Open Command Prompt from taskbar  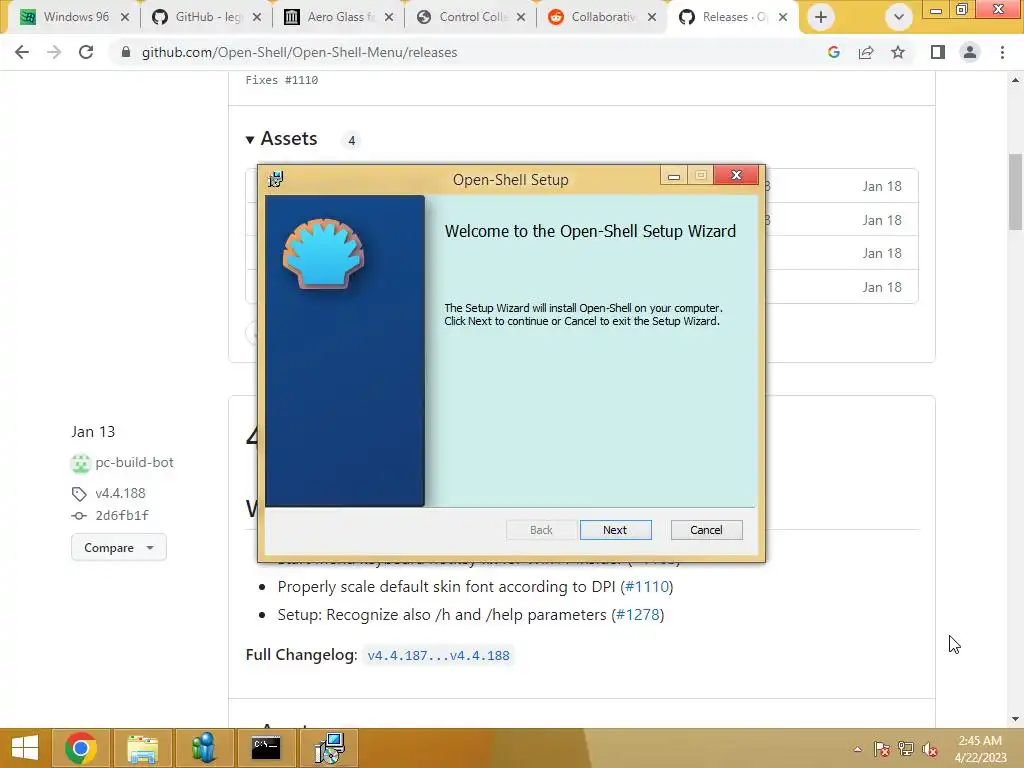[x=266, y=748]
